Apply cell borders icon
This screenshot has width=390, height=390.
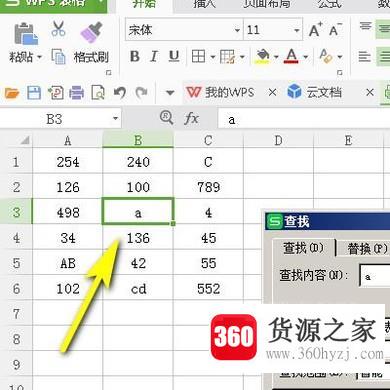[x=198, y=57]
